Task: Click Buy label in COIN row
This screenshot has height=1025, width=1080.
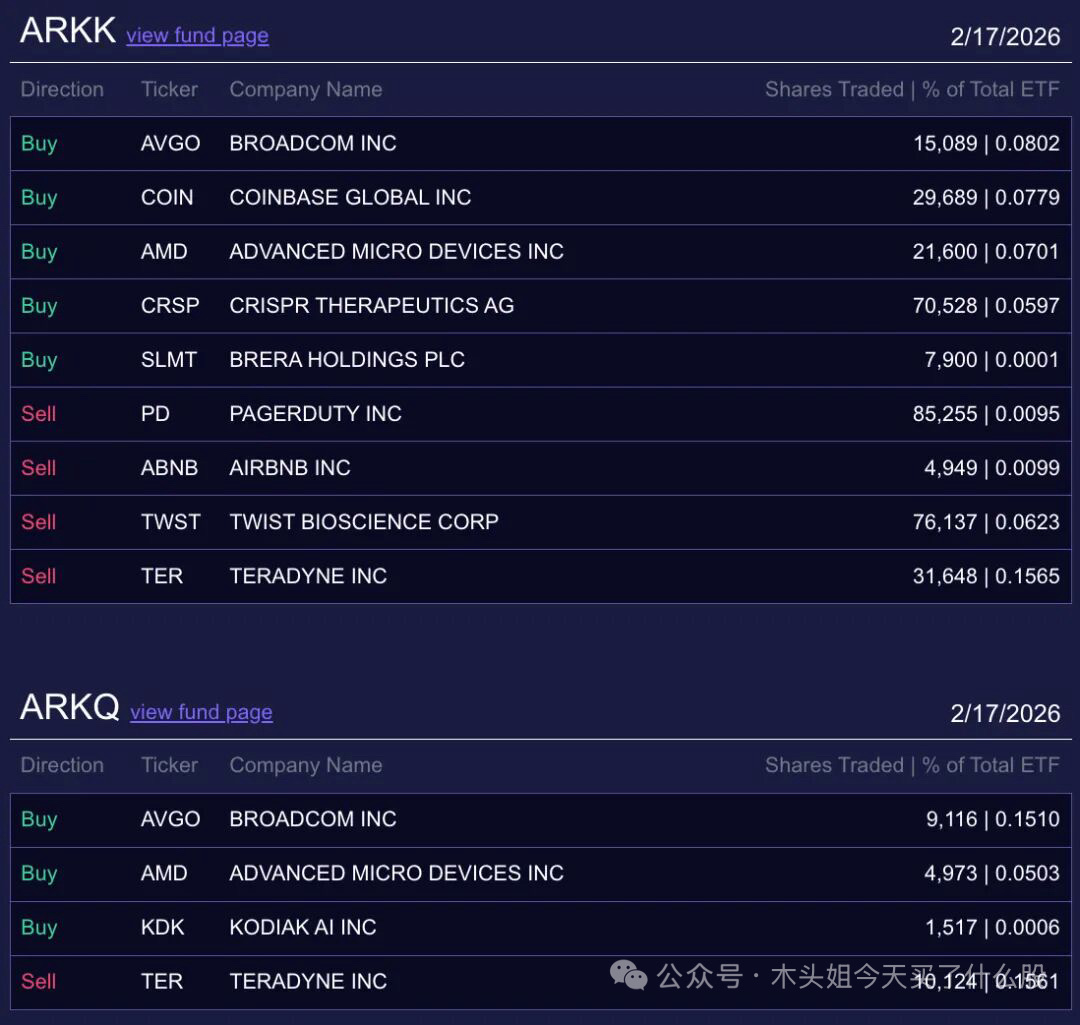Action: click(39, 198)
